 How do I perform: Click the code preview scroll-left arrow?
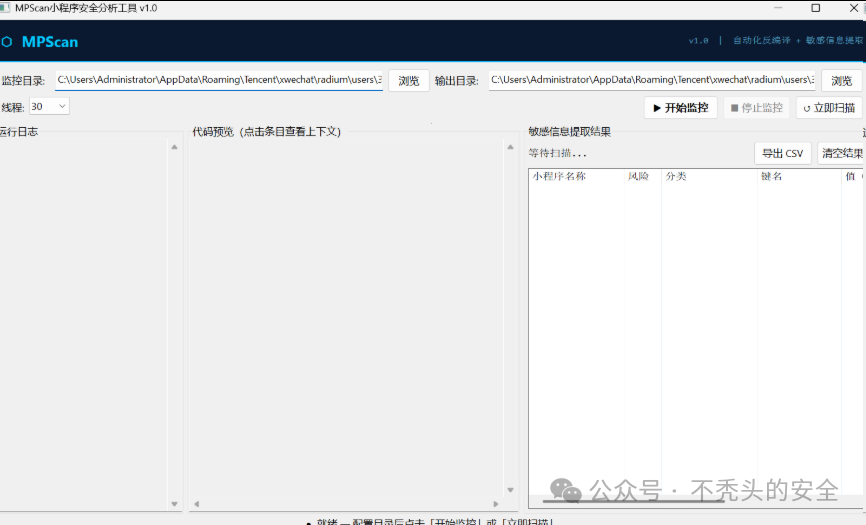point(197,503)
